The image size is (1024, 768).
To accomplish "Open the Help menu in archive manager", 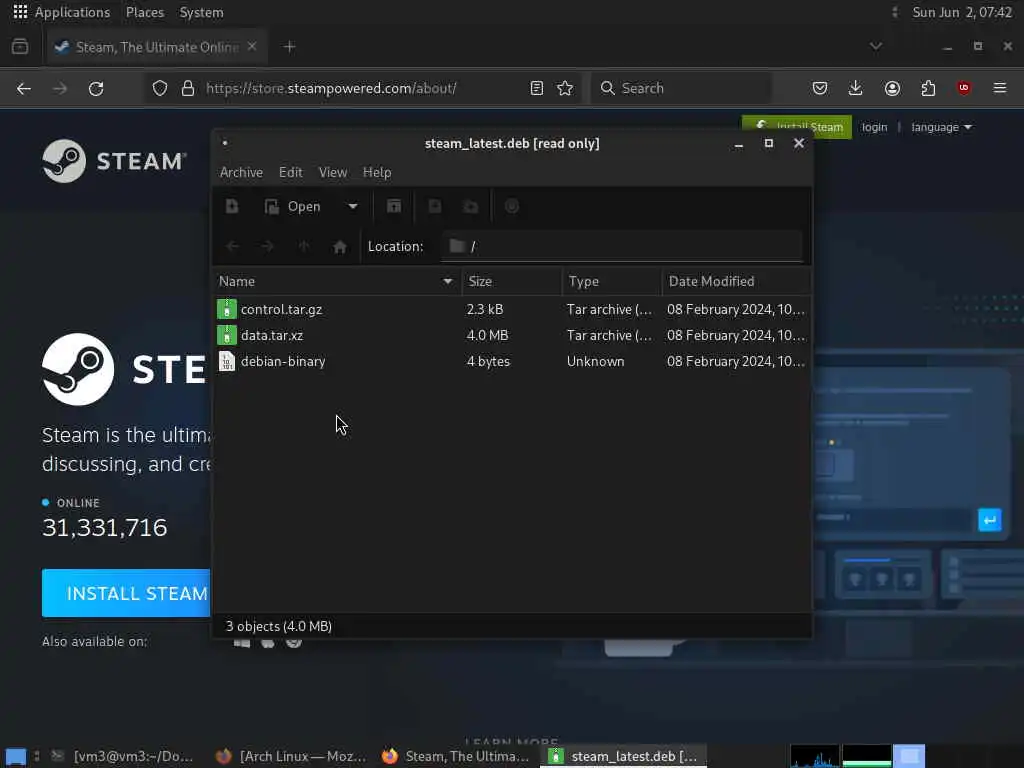I will coord(377,172).
